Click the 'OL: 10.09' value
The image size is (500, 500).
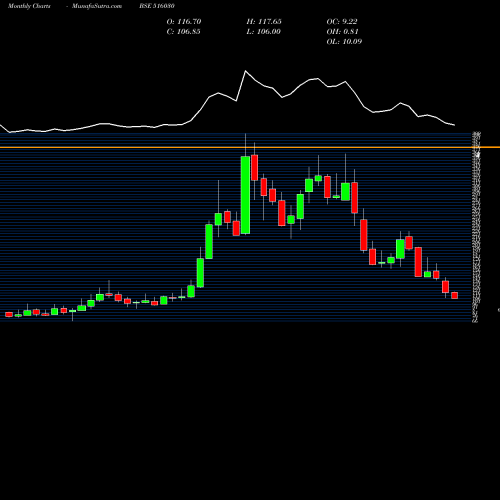(344, 42)
